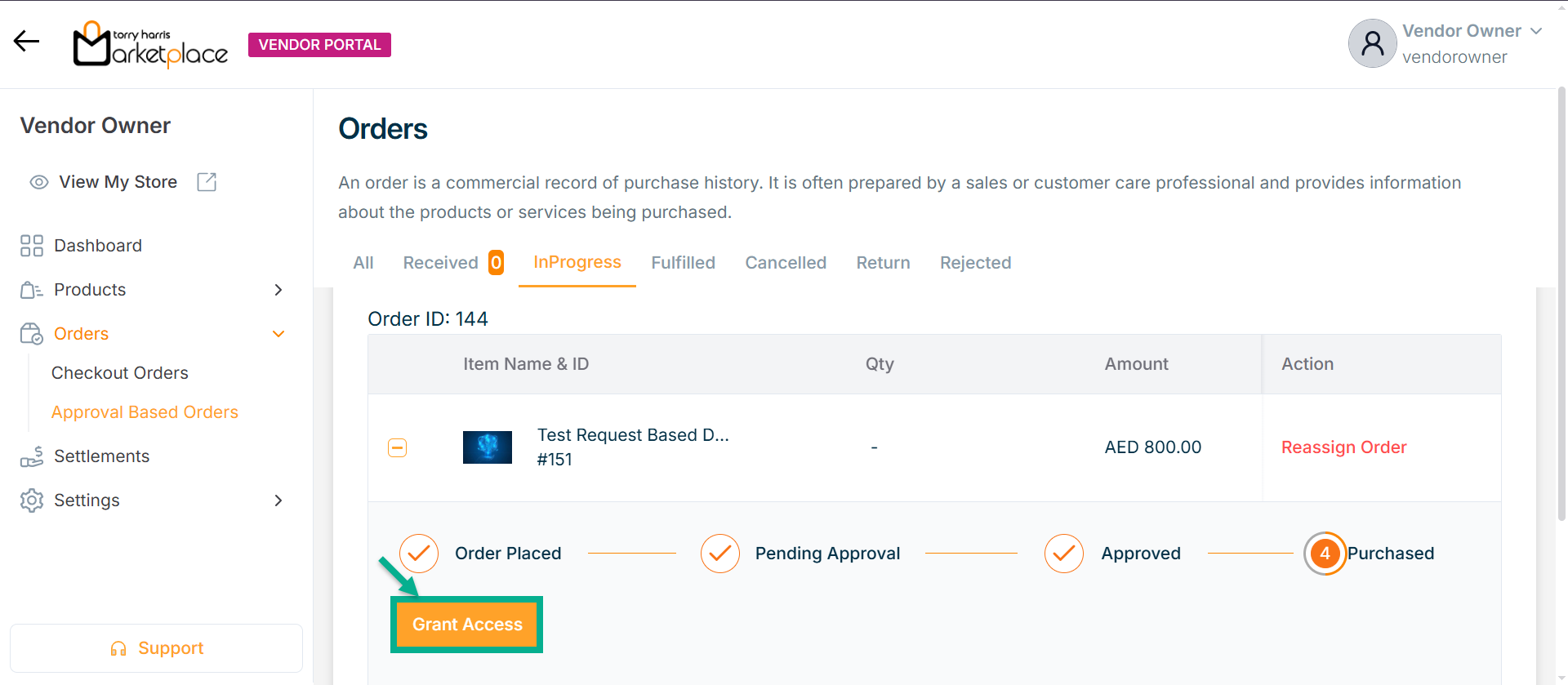
Task: Expand the Products submenu chevron
Action: pyautogui.click(x=278, y=290)
